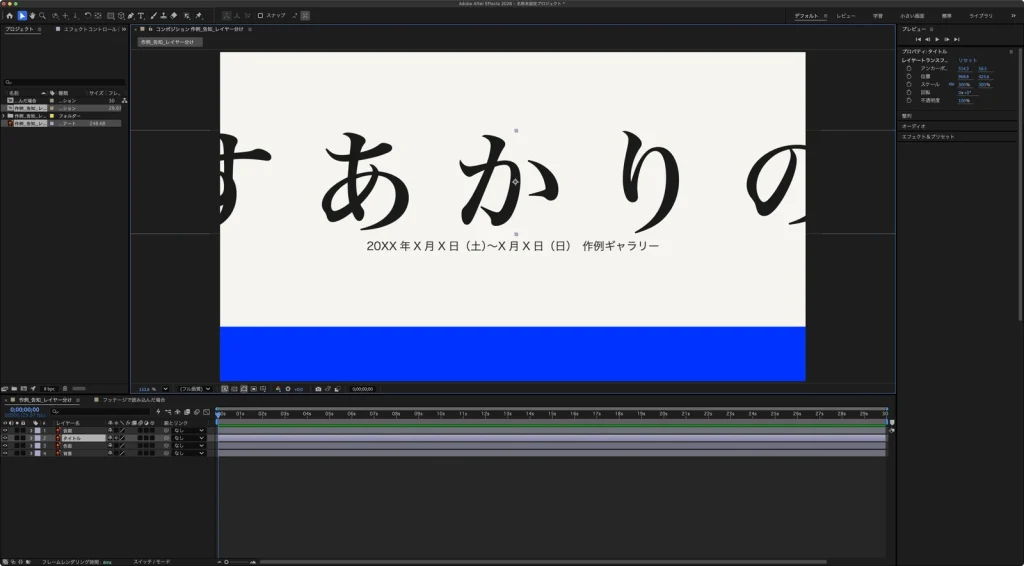Click the Home icon in the toolbar
The height and width of the screenshot is (566, 1024).
point(9,16)
